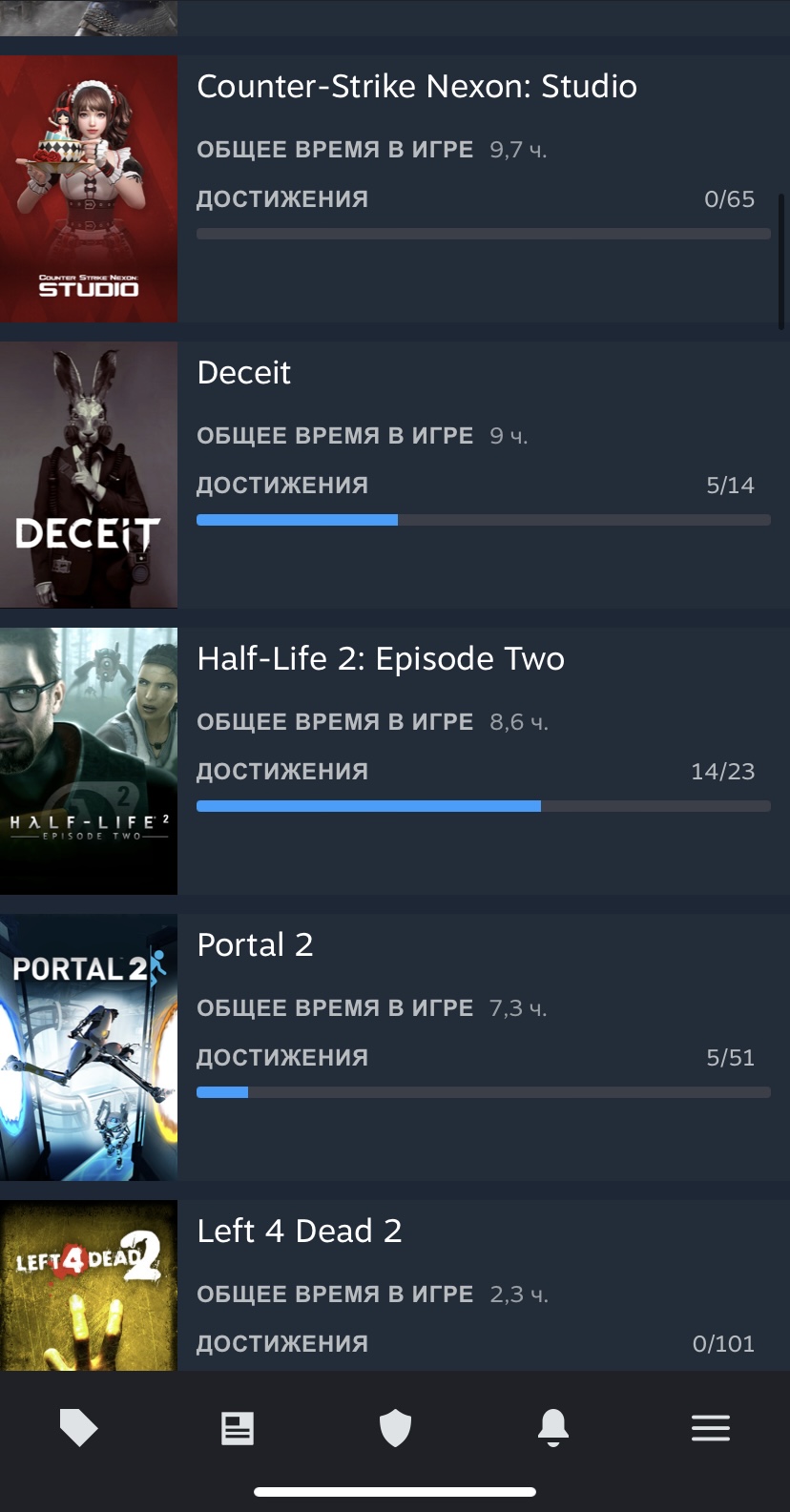This screenshot has height=1512, width=790.
Task: Open the Store tag icon tab
Action: pos(78,1428)
